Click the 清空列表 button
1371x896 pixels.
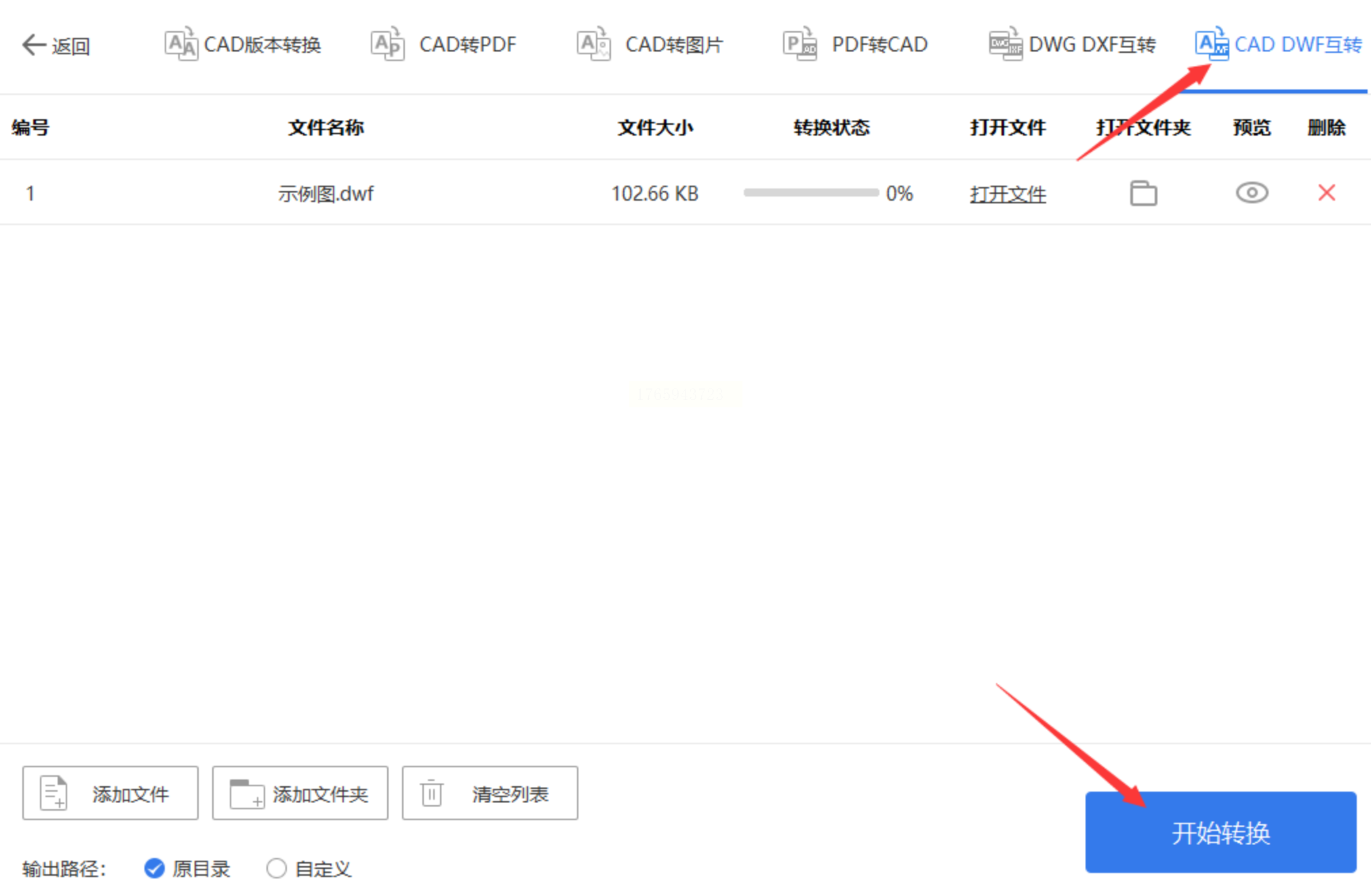point(490,793)
